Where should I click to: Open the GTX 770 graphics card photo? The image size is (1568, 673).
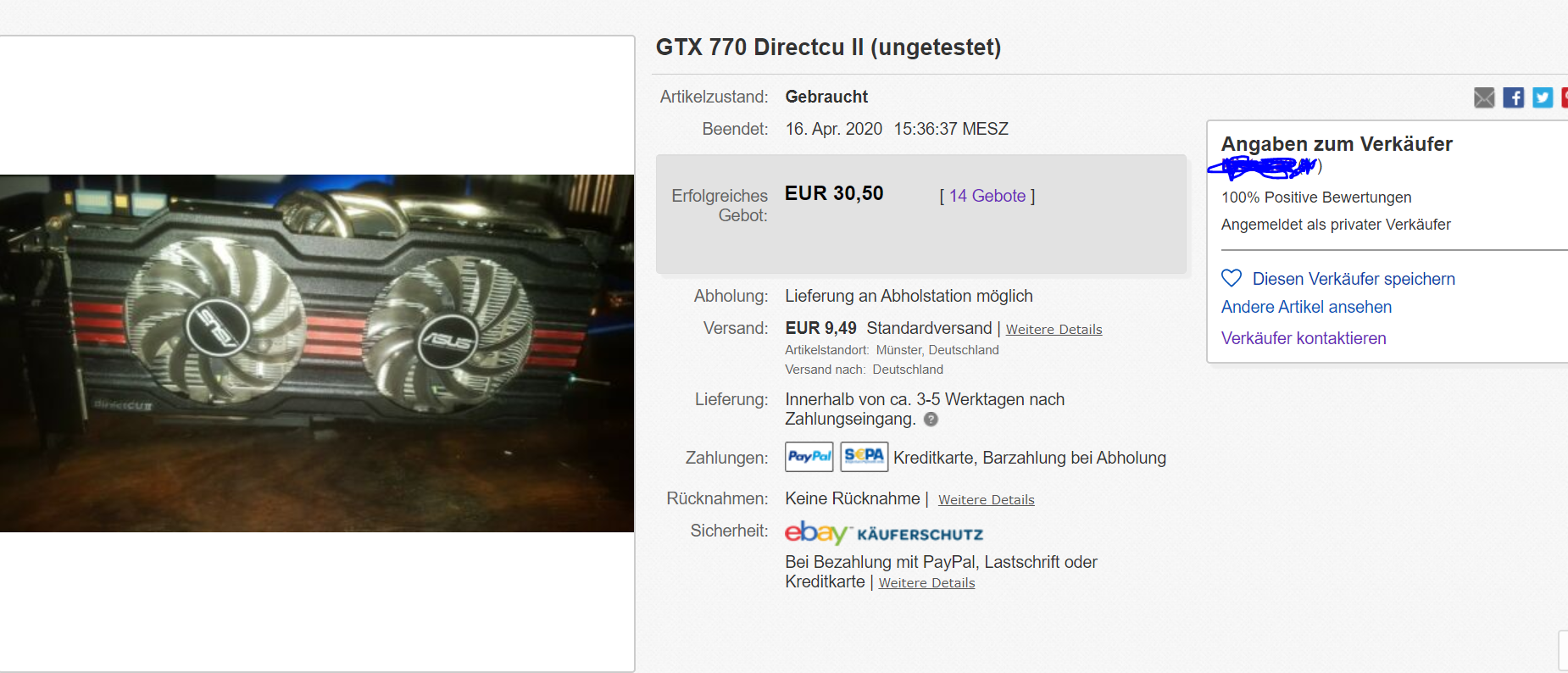317,353
